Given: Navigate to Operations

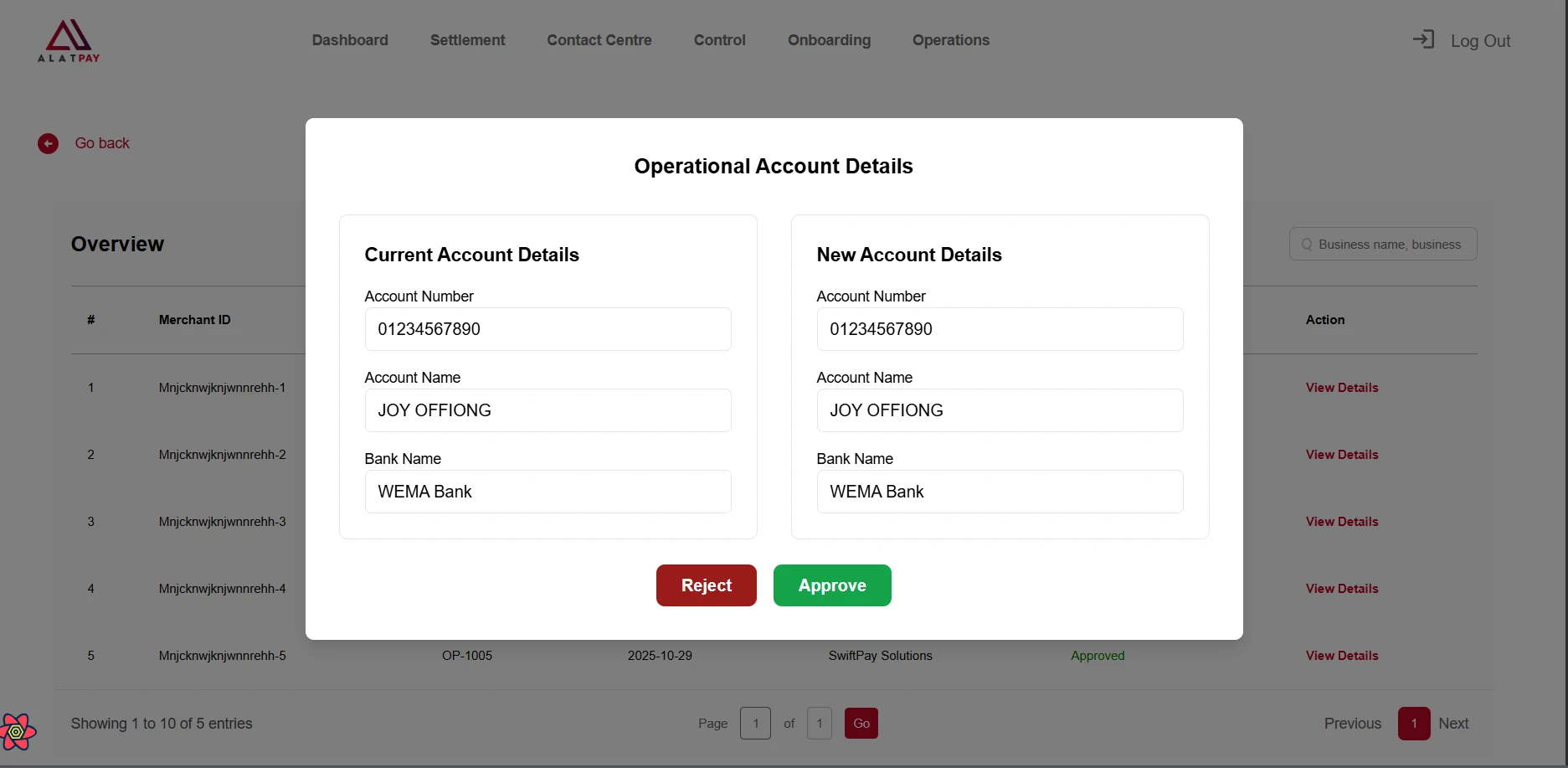Looking at the screenshot, I should [950, 40].
